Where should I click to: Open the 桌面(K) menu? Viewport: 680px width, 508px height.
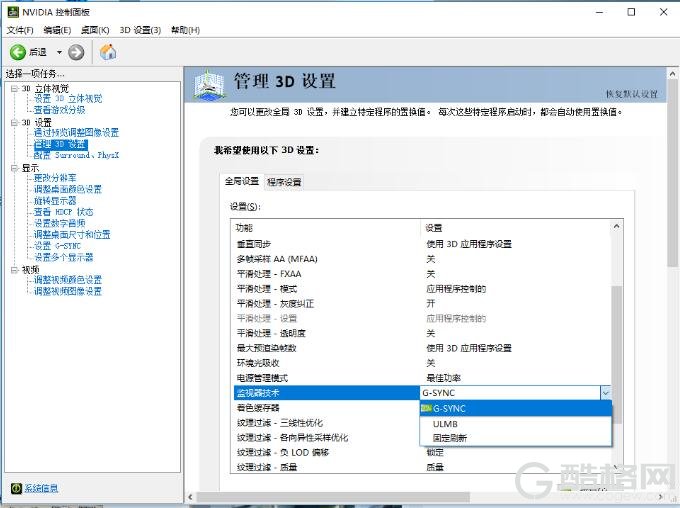95,30
